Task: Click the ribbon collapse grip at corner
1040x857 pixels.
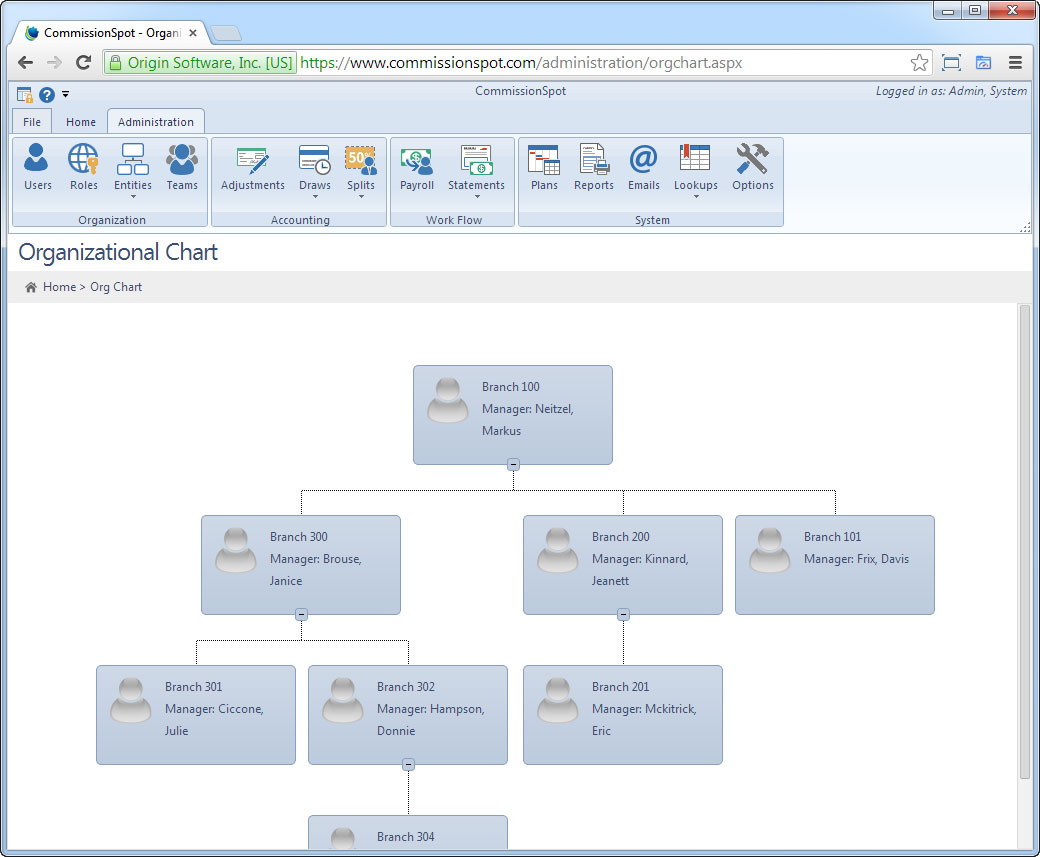Action: pos(1025,227)
